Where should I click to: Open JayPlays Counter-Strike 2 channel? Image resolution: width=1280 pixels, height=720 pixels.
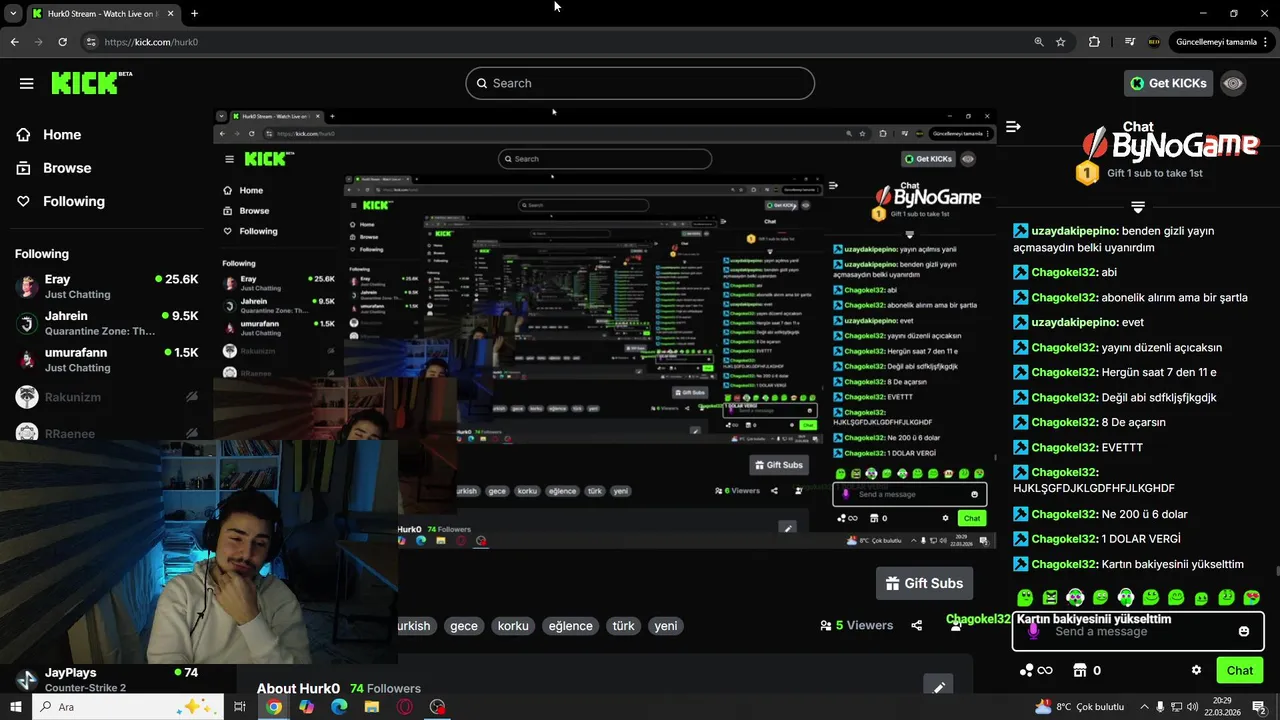click(106, 680)
